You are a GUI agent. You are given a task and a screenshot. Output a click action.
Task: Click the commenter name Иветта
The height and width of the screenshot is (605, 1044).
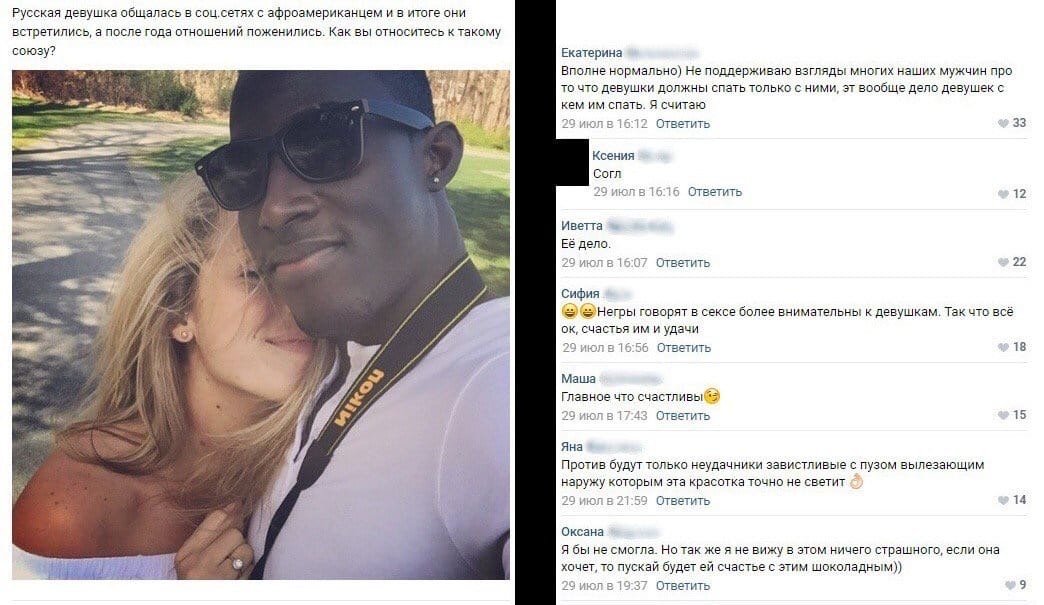click(581, 226)
